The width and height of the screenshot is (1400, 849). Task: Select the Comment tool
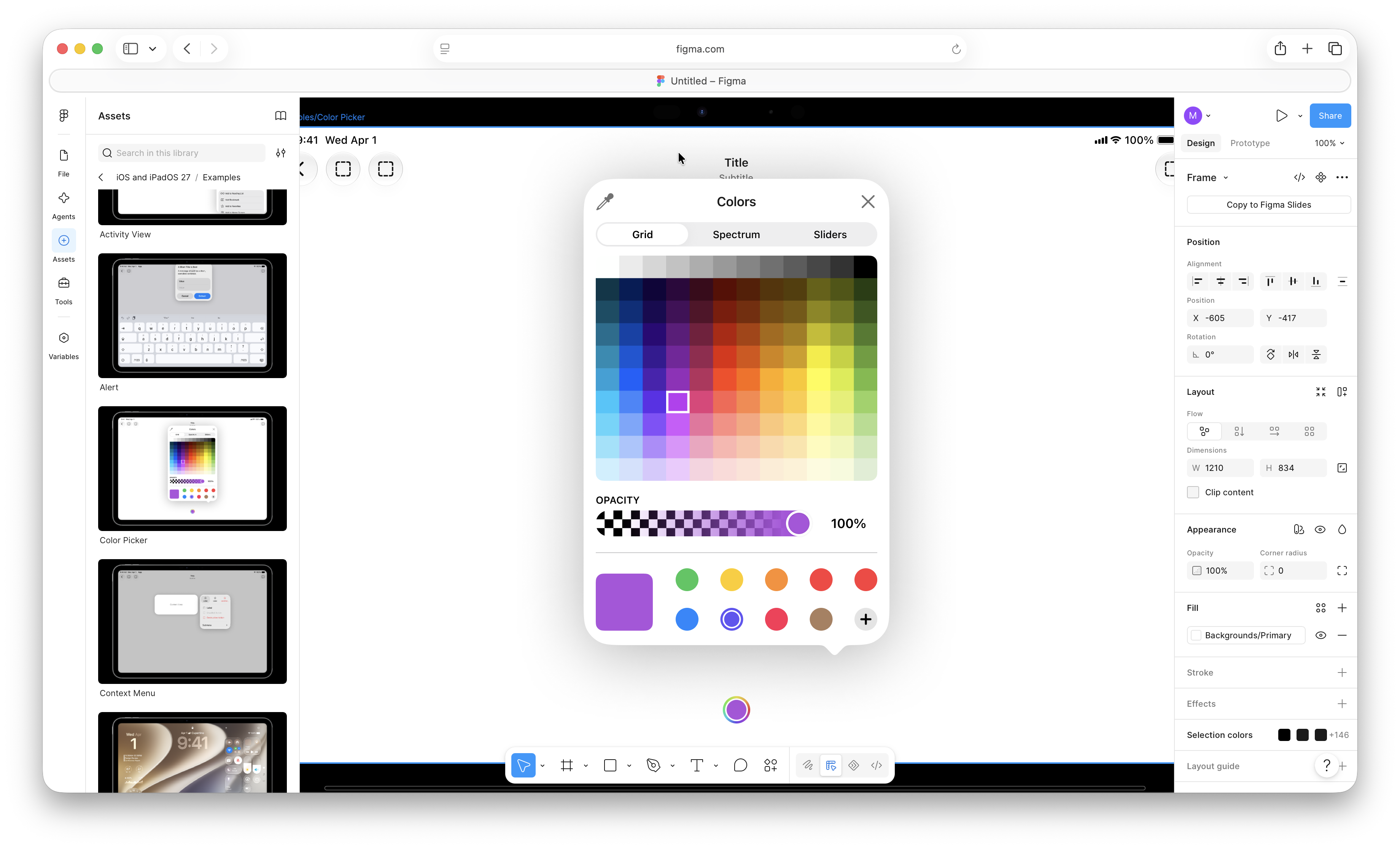click(740, 765)
